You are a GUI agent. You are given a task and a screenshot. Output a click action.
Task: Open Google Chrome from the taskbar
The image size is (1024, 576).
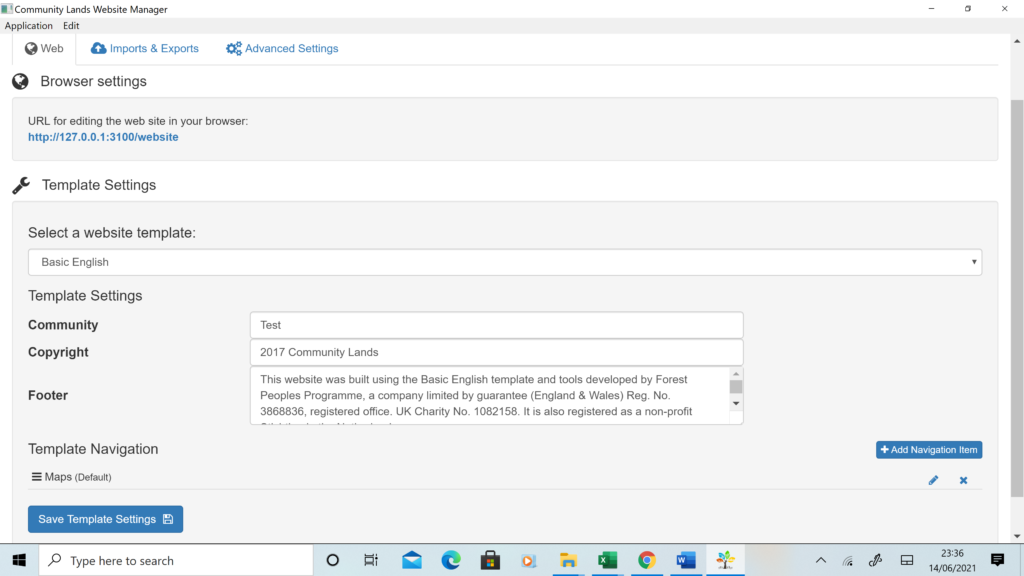(x=647, y=560)
